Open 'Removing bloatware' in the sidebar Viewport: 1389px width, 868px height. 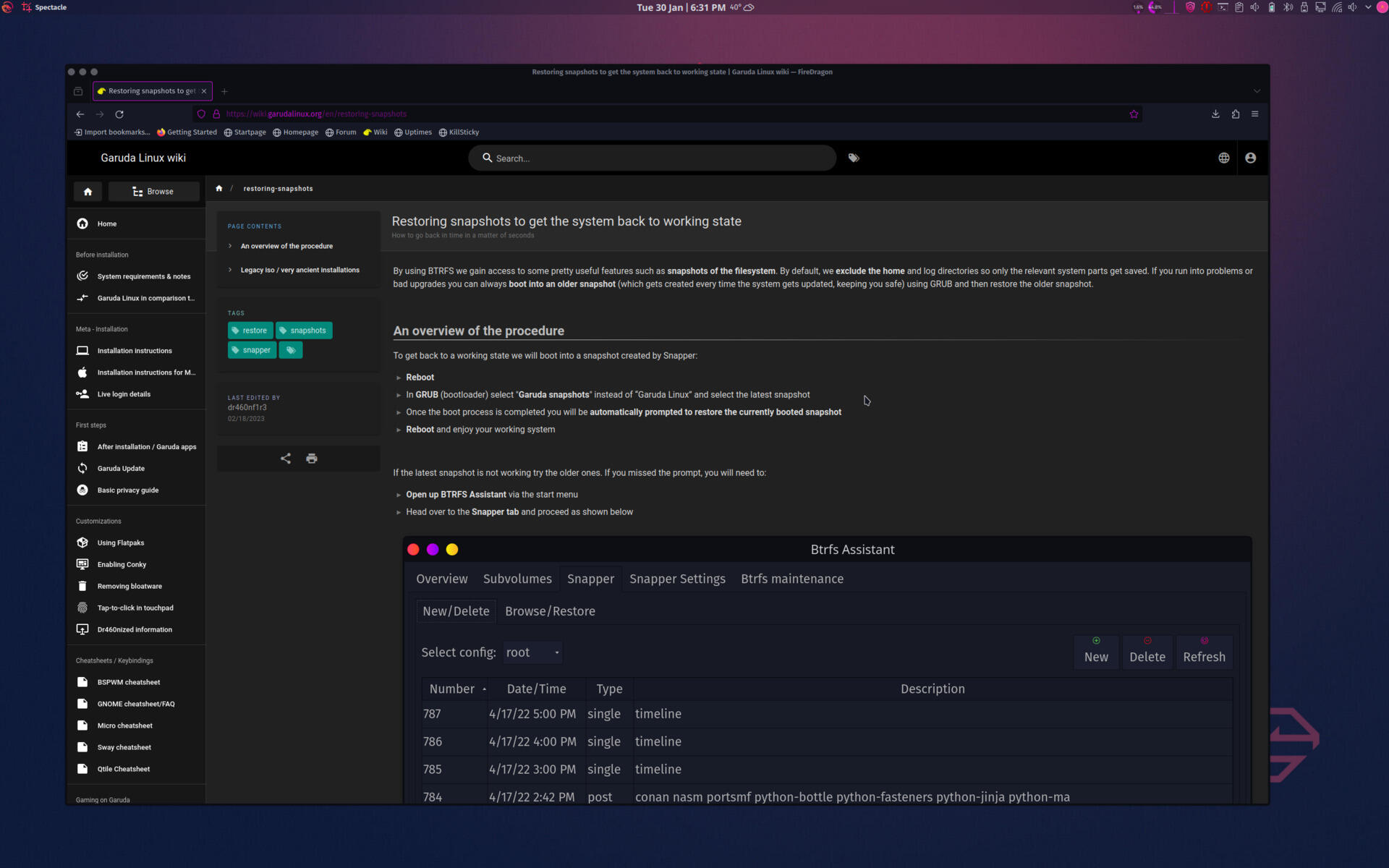tap(135, 587)
